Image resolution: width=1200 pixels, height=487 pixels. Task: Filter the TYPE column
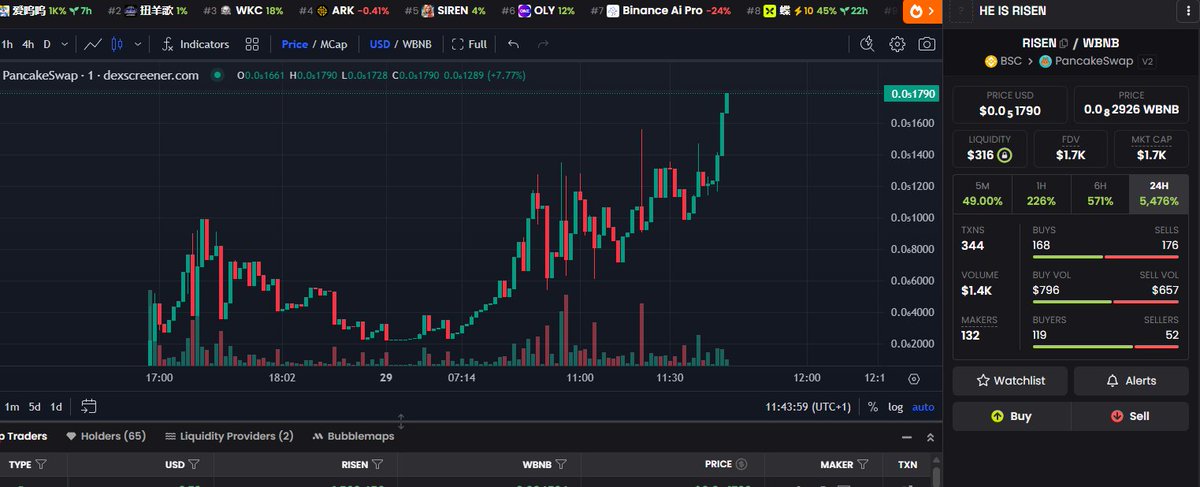pos(41,464)
